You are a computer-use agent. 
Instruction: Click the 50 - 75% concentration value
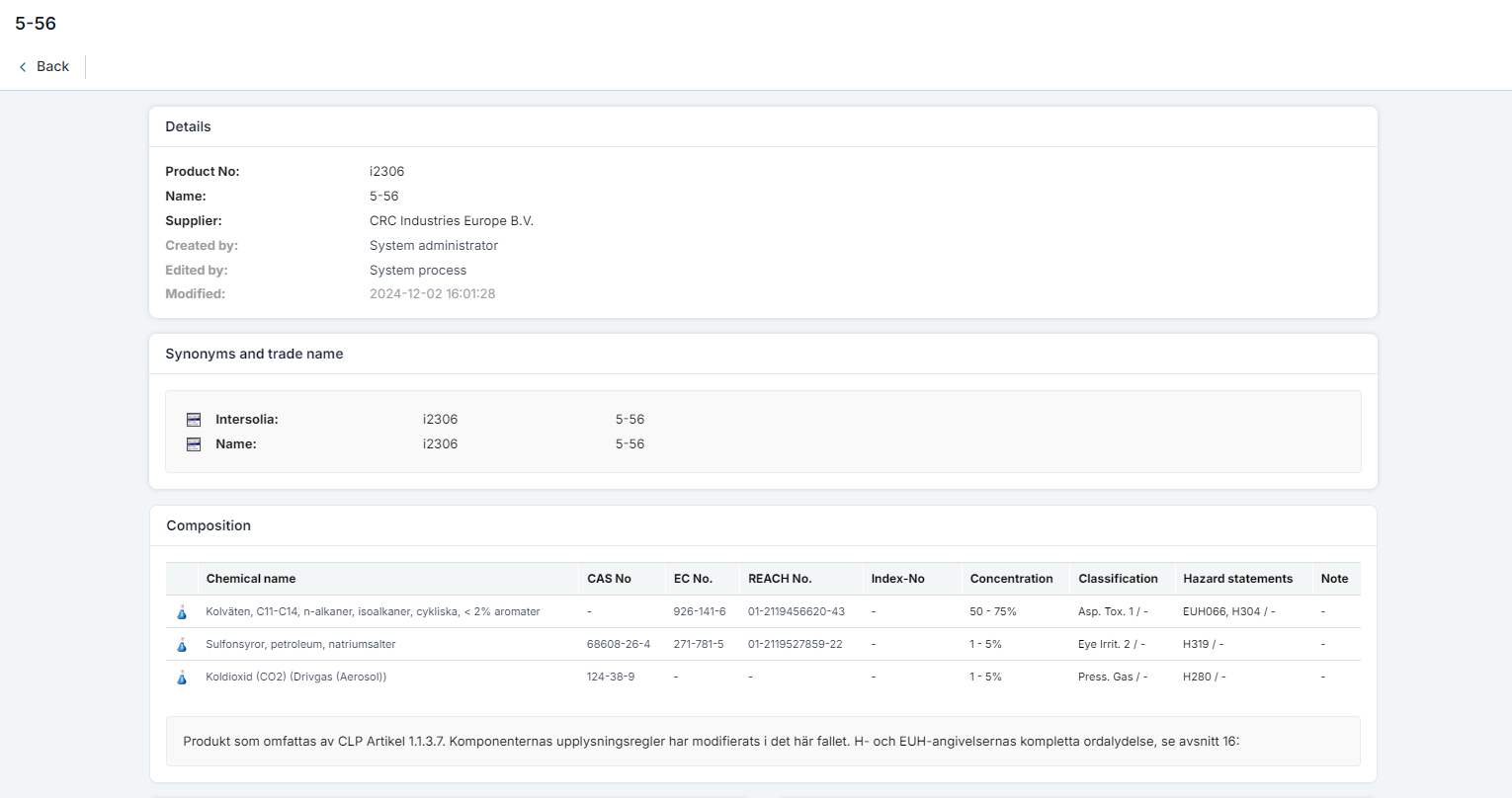(993, 611)
